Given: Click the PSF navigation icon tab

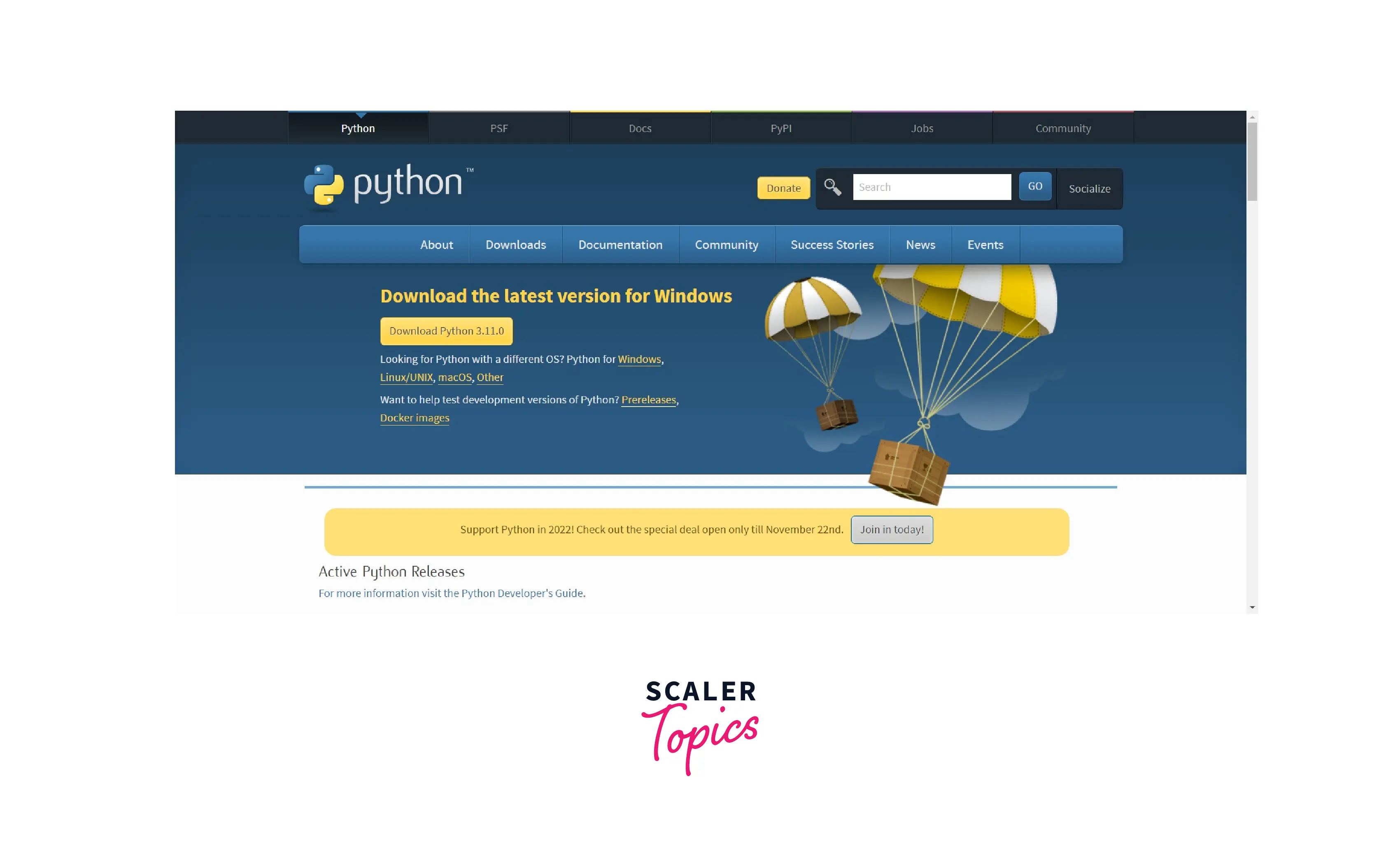Looking at the screenshot, I should [x=498, y=127].
